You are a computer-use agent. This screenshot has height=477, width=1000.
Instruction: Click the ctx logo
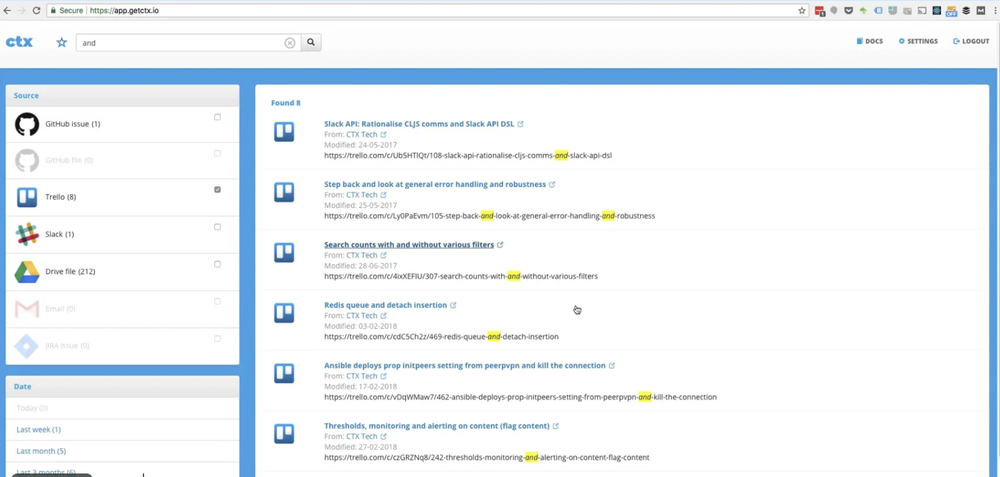[x=19, y=42]
